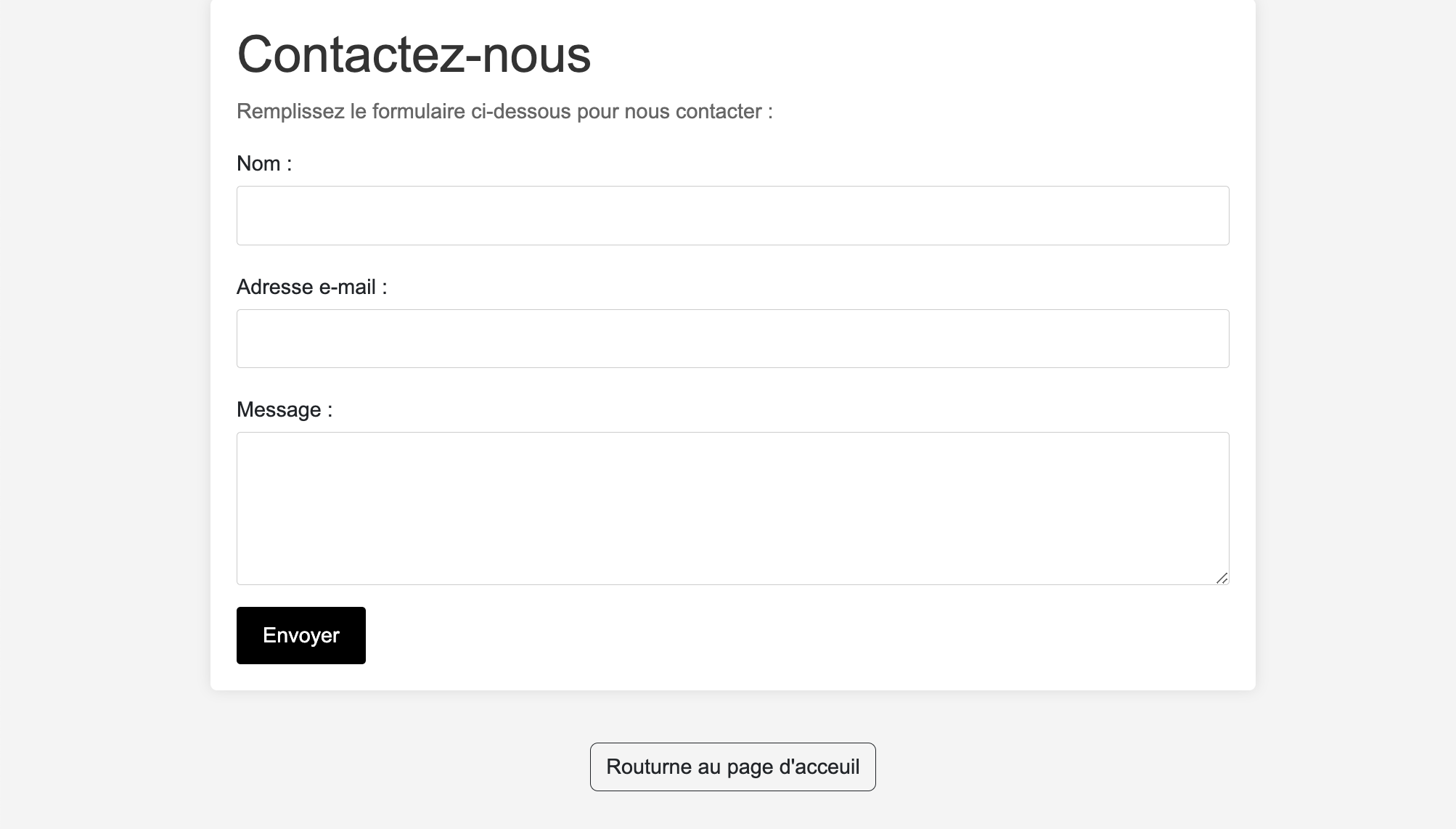Image resolution: width=1456 pixels, height=829 pixels.
Task: Click the word 'd'acceuil' in bottom button
Action: pos(819,767)
